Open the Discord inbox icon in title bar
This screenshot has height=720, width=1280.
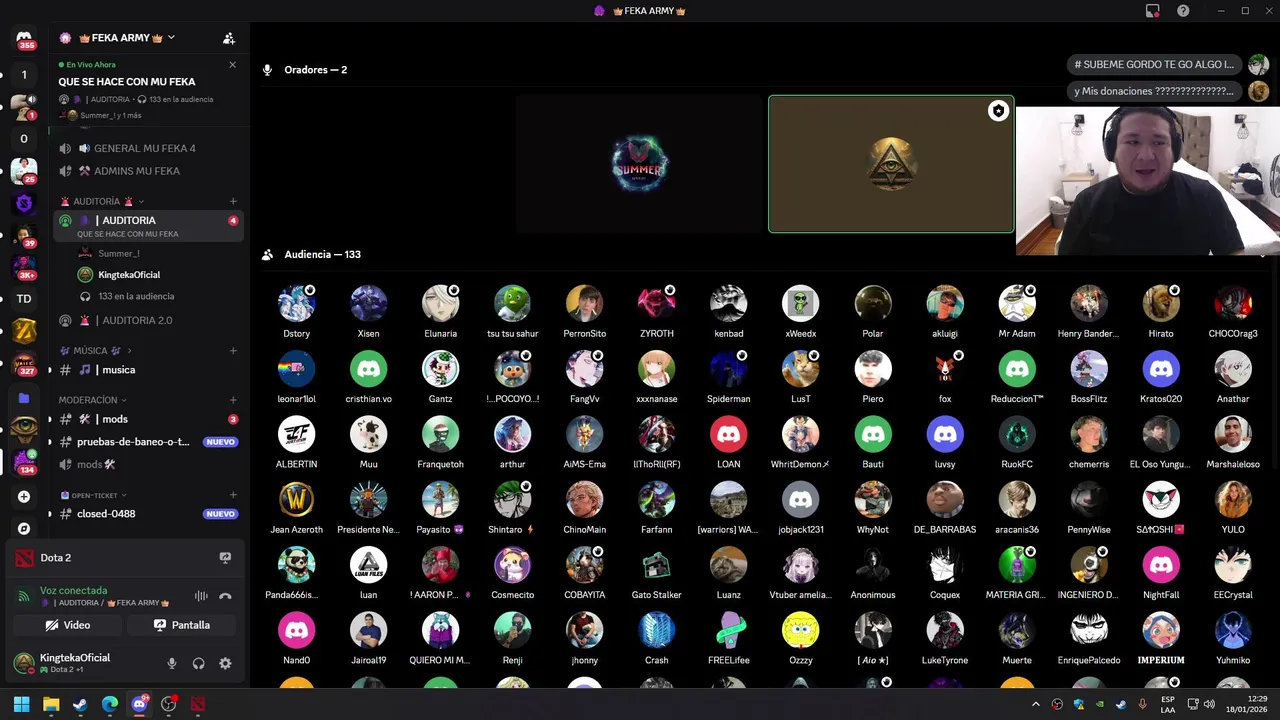coord(1153,11)
